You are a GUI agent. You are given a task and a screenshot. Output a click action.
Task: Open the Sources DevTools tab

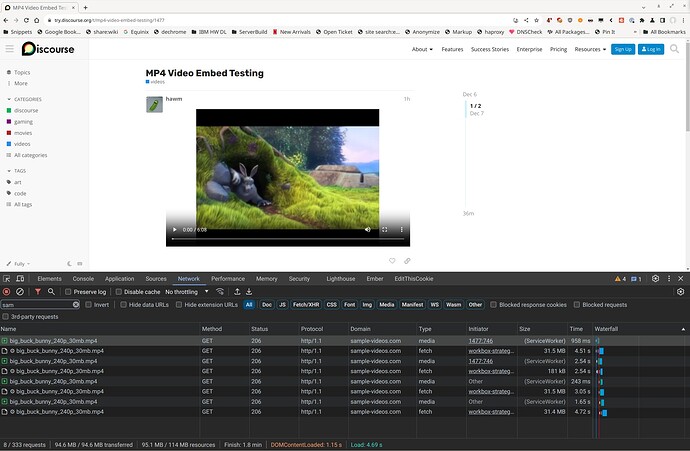click(x=156, y=279)
